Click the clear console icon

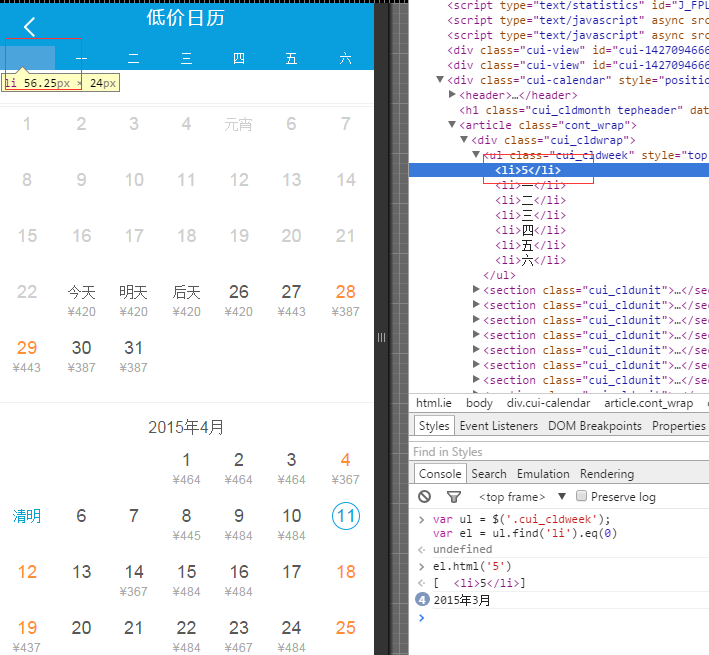[x=425, y=497]
